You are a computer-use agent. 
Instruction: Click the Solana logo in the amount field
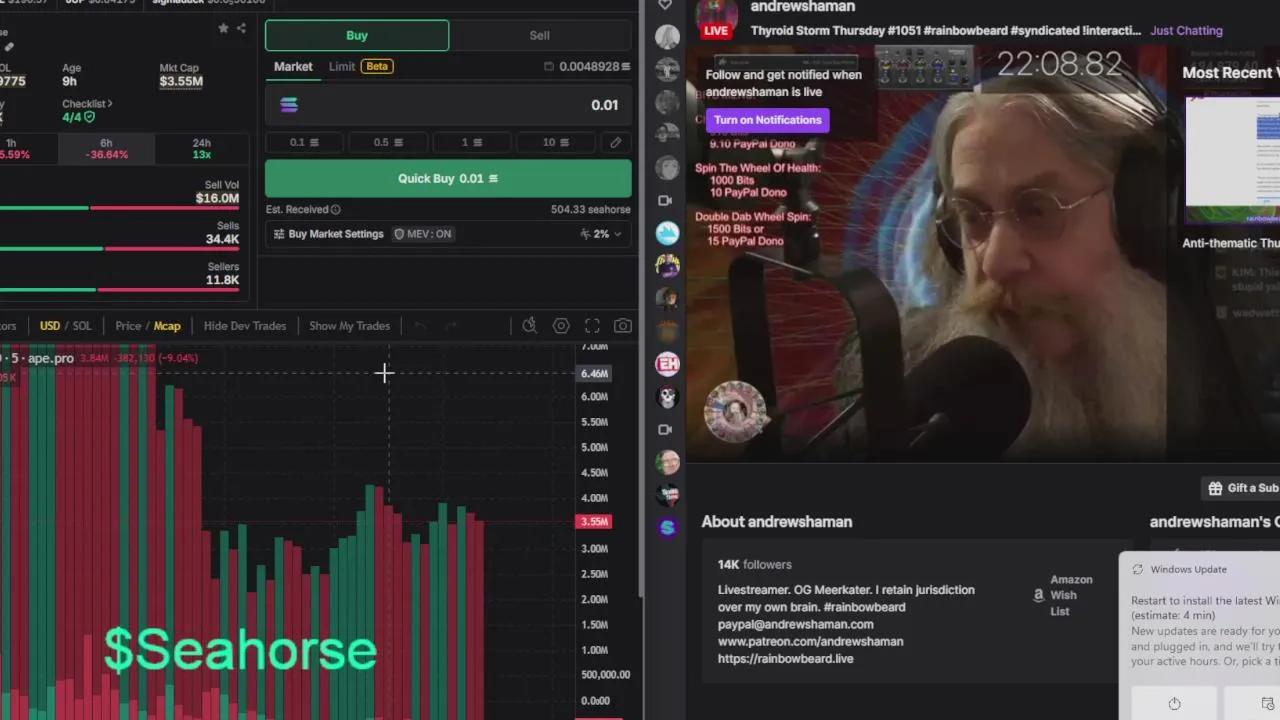pos(289,105)
